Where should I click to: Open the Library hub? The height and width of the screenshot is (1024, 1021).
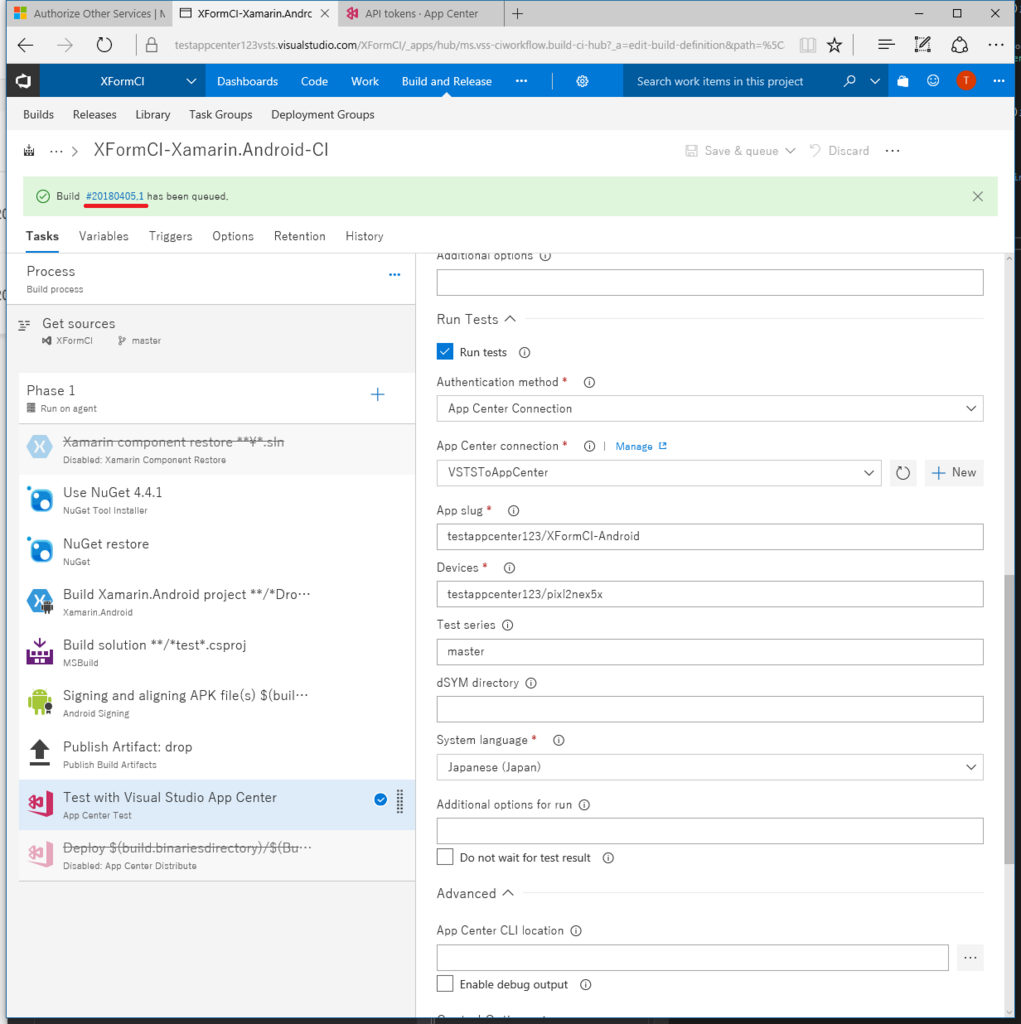coord(153,115)
